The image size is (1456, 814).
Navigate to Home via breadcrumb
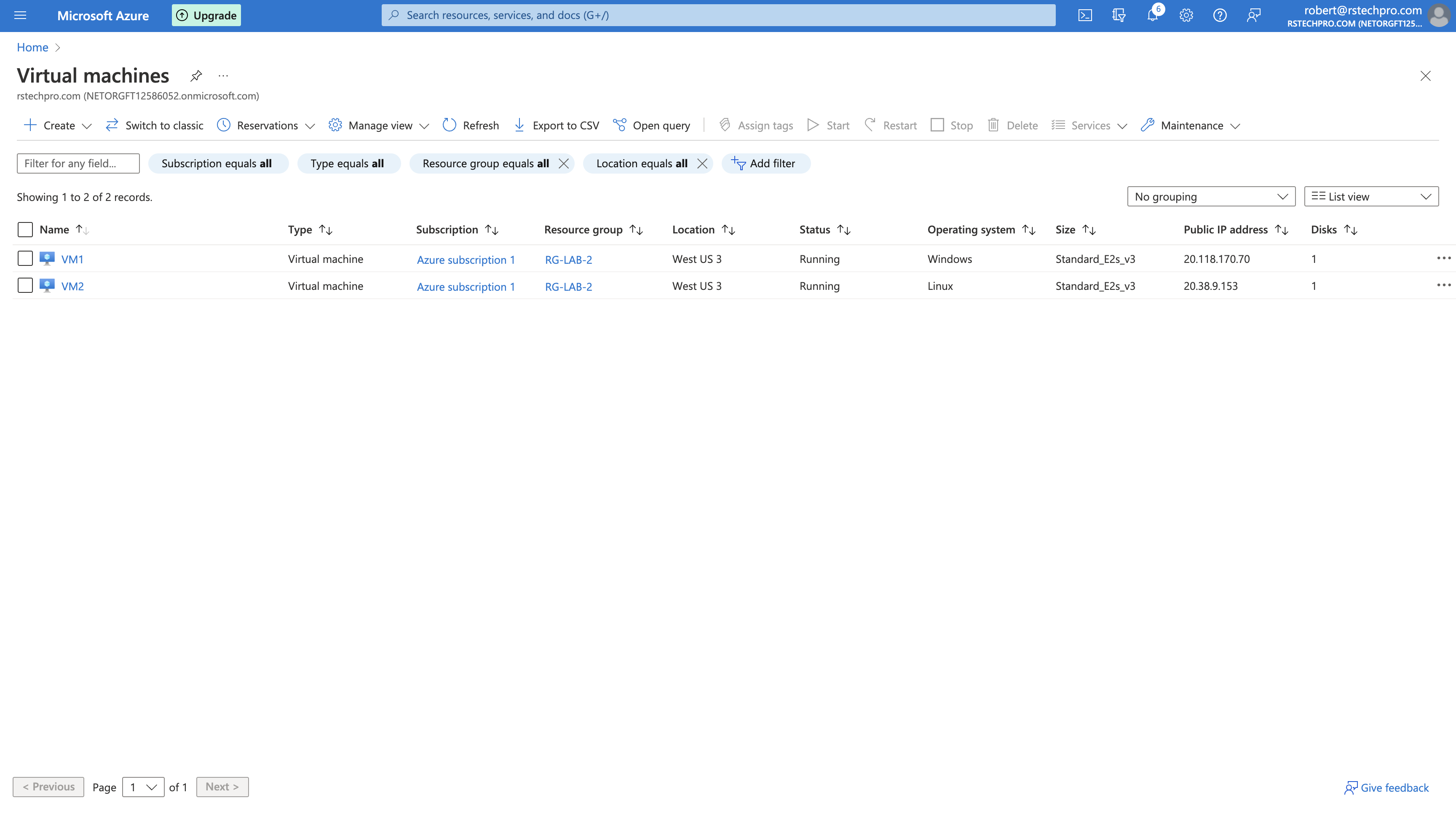32,47
